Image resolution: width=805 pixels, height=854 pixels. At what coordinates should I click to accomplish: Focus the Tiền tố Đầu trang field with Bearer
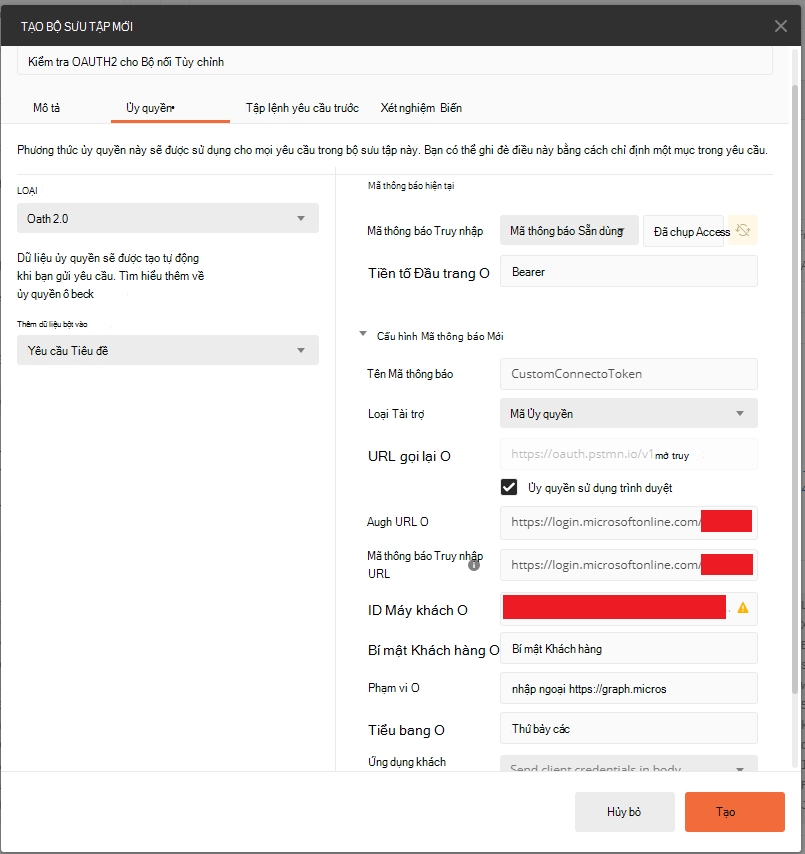pos(629,271)
